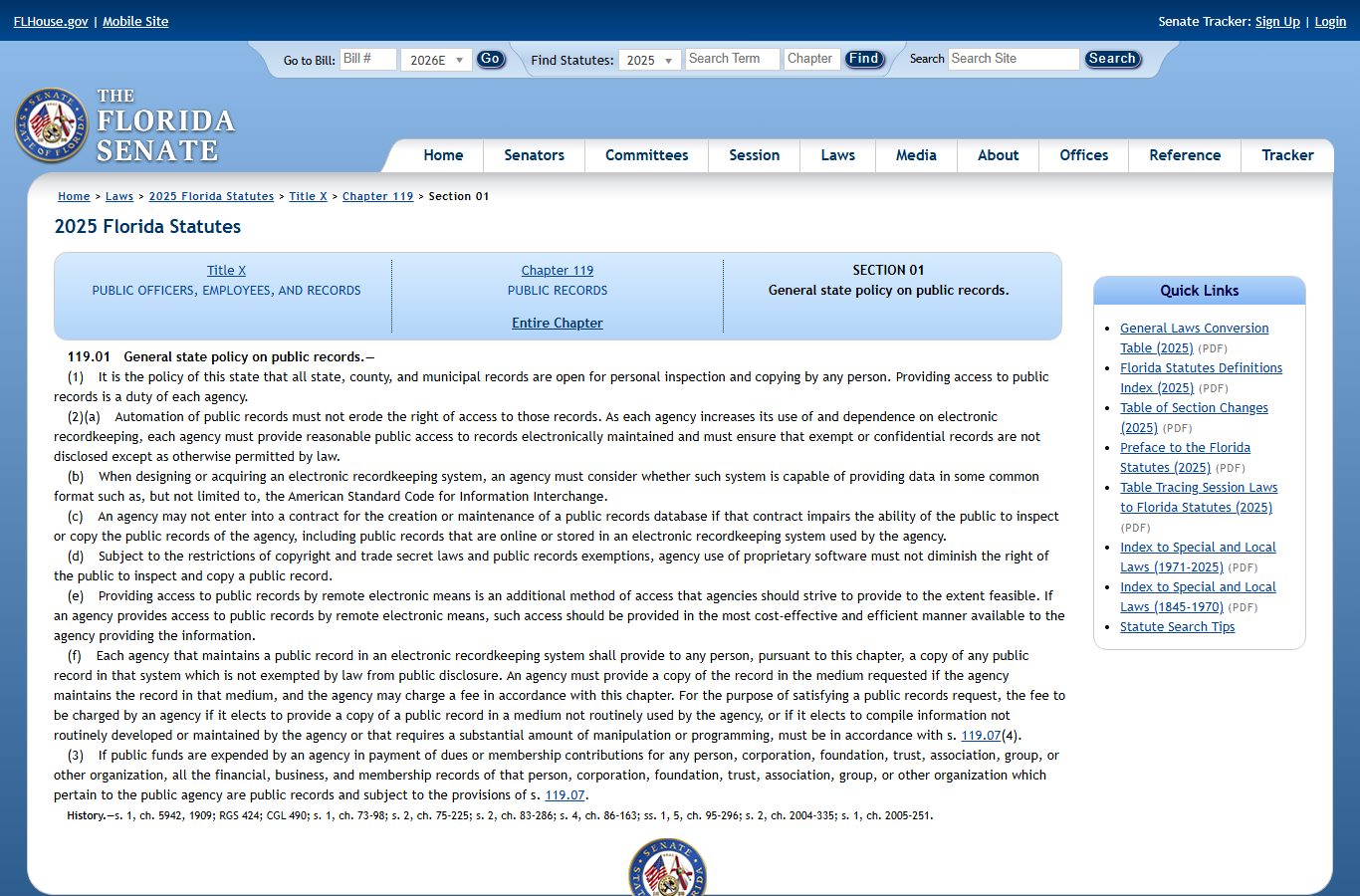Click the Home breadcrumb link
The image size is (1360, 896).
pyautogui.click(x=74, y=197)
